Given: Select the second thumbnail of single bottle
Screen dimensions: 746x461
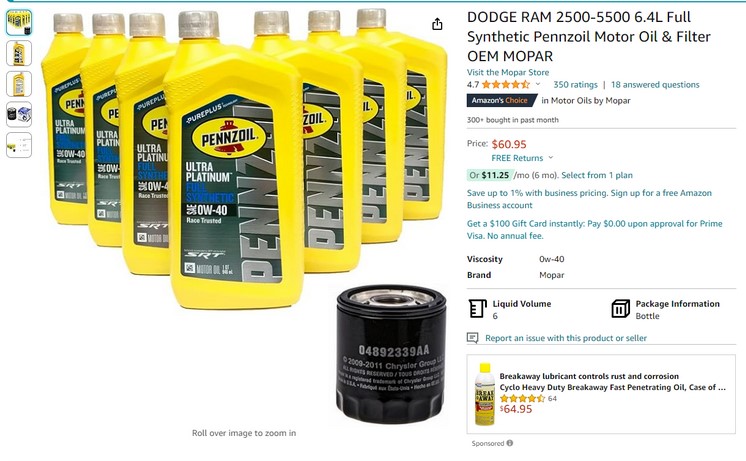Looking at the screenshot, I should [x=19, y=53].
